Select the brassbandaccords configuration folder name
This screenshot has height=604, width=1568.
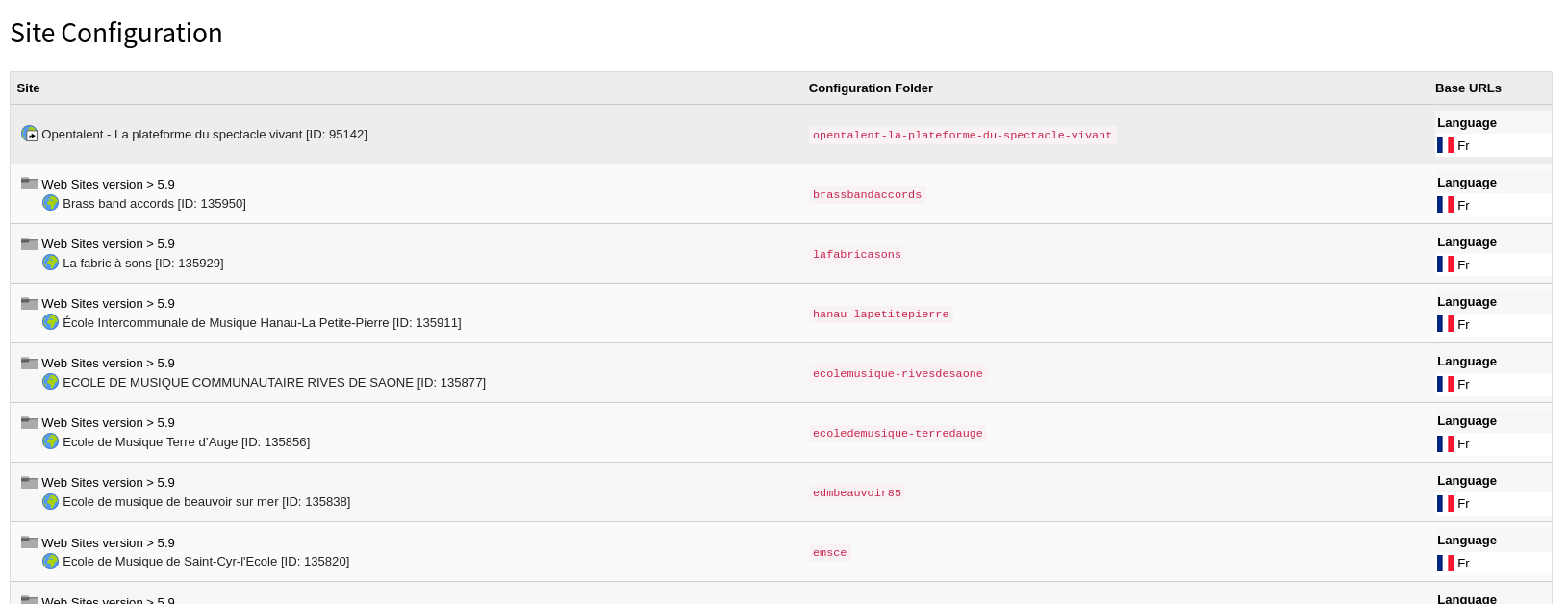(x=867, y=195)
